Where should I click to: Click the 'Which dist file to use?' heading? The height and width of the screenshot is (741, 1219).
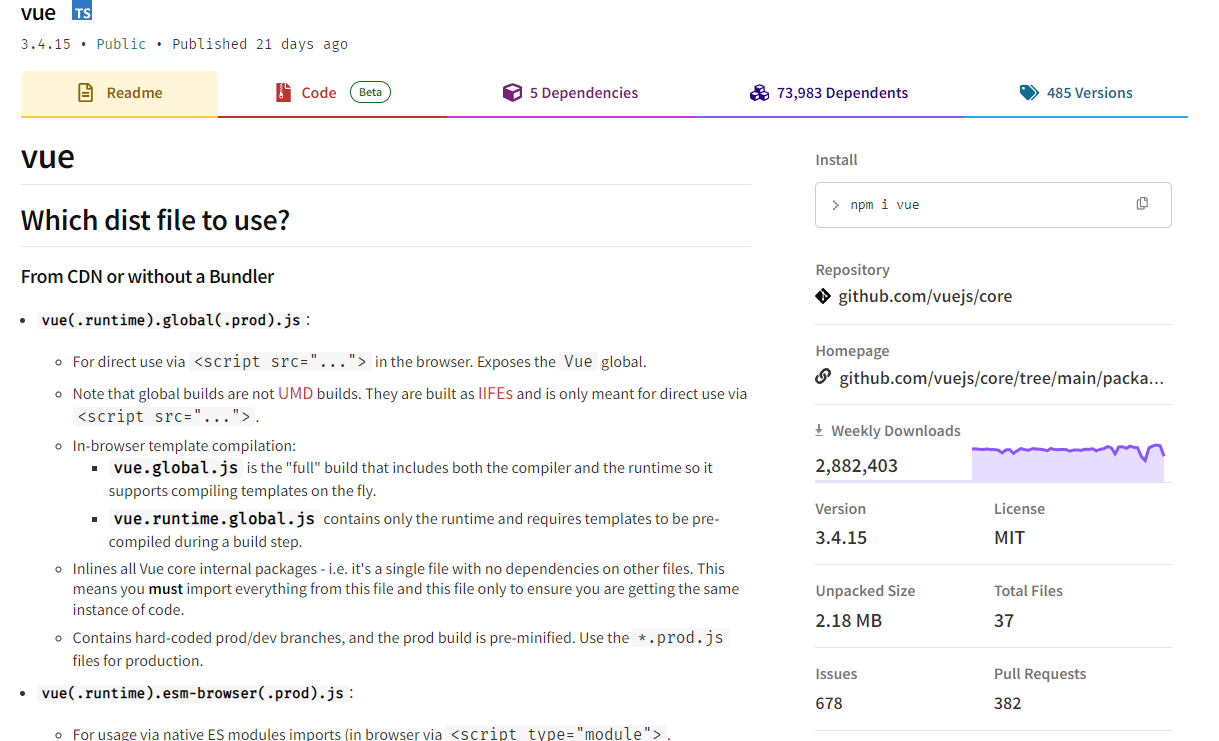155,220
